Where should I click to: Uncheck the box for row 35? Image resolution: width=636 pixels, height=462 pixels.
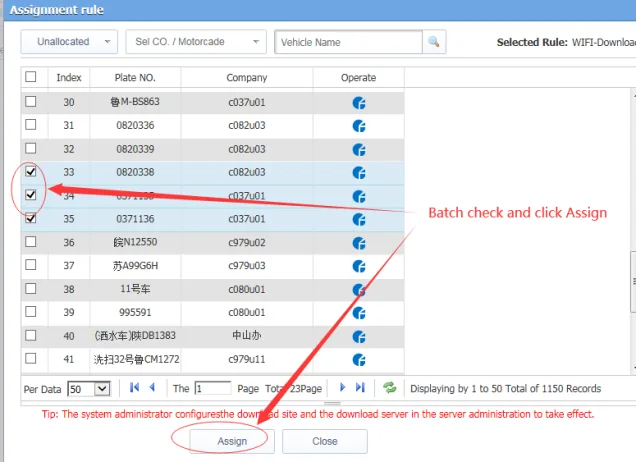pyautogui.click(x=31, y=218)
